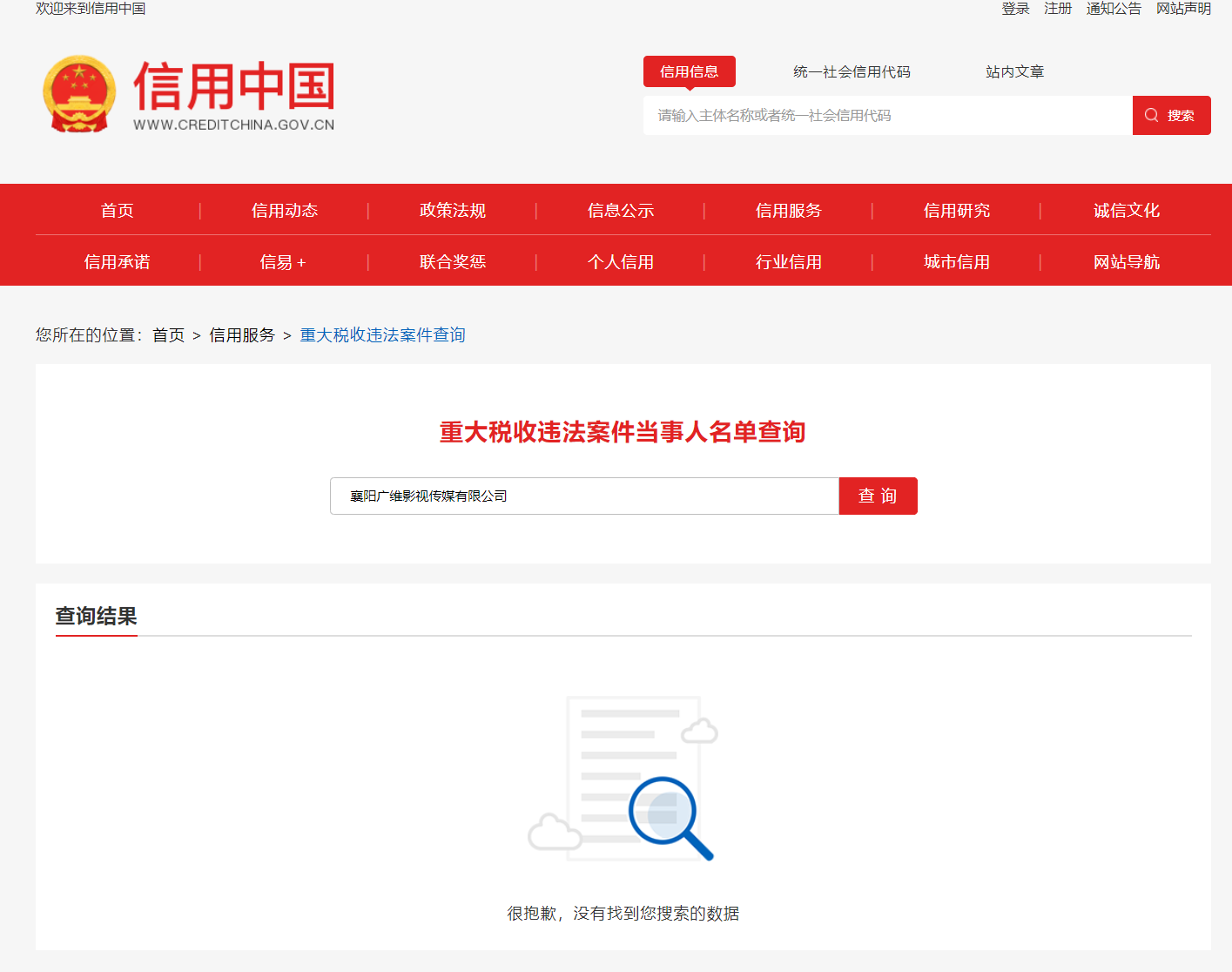
Task: Click the magnifier search button in header
Action: 1171,116
